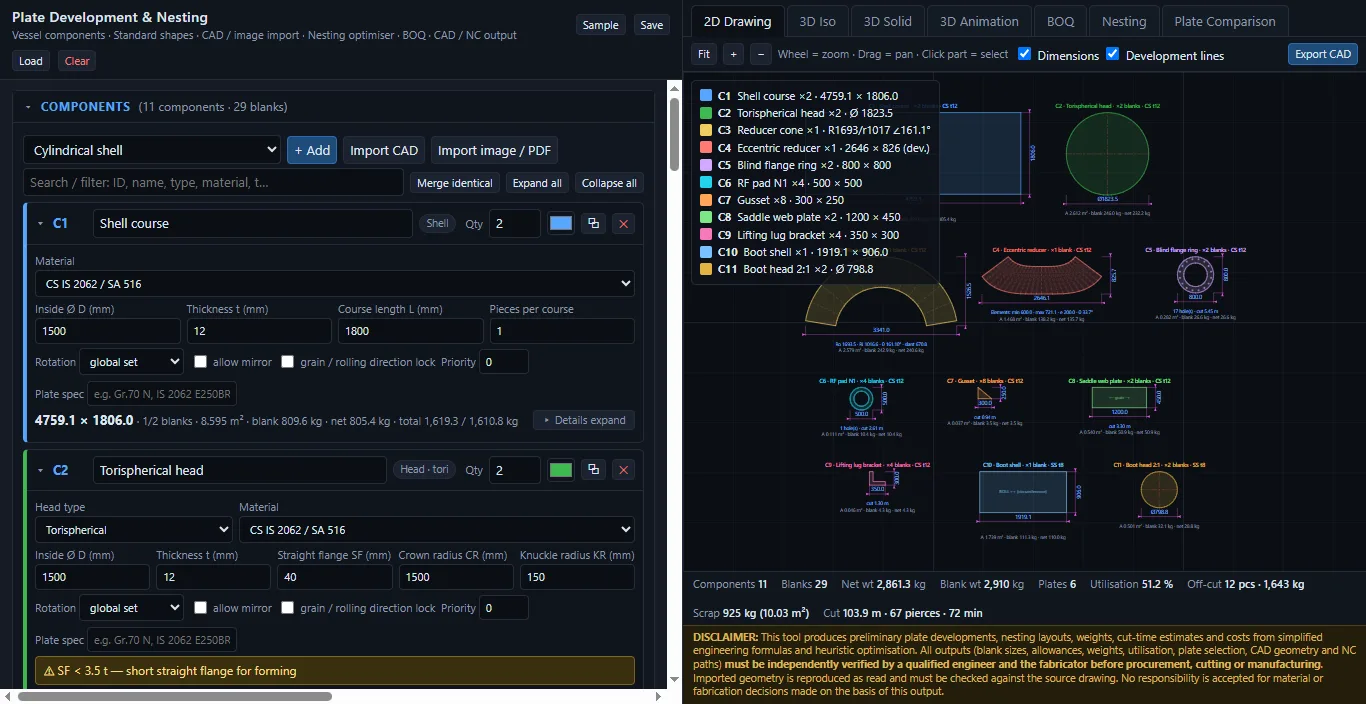Open the C1 blue color swatch
The width and height of the screenshot is (1366, 704).
(561, 224)
